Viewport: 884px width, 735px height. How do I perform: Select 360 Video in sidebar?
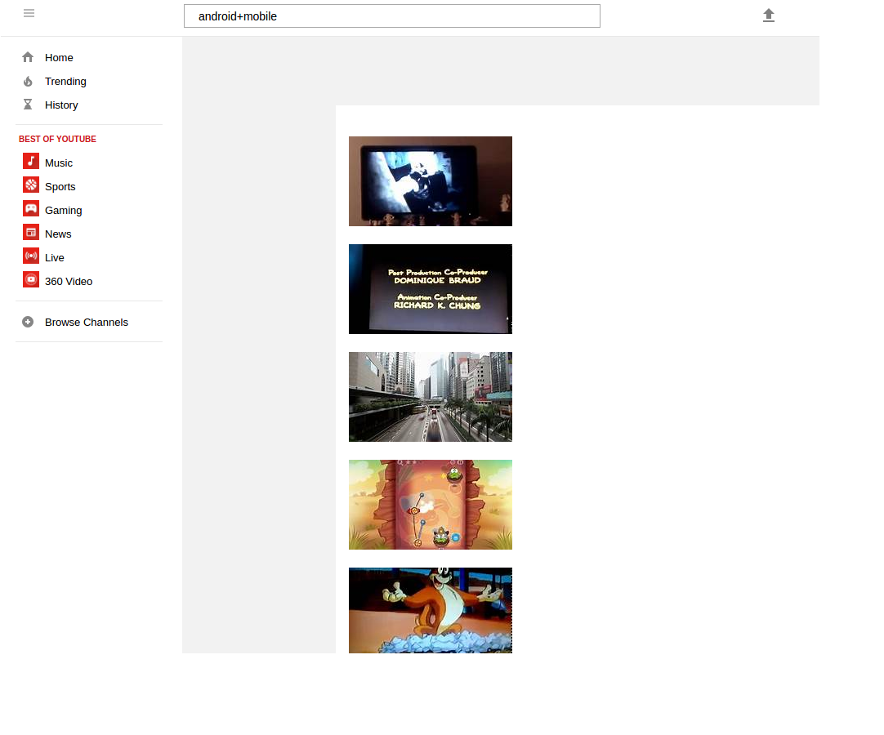coord(69,281)
